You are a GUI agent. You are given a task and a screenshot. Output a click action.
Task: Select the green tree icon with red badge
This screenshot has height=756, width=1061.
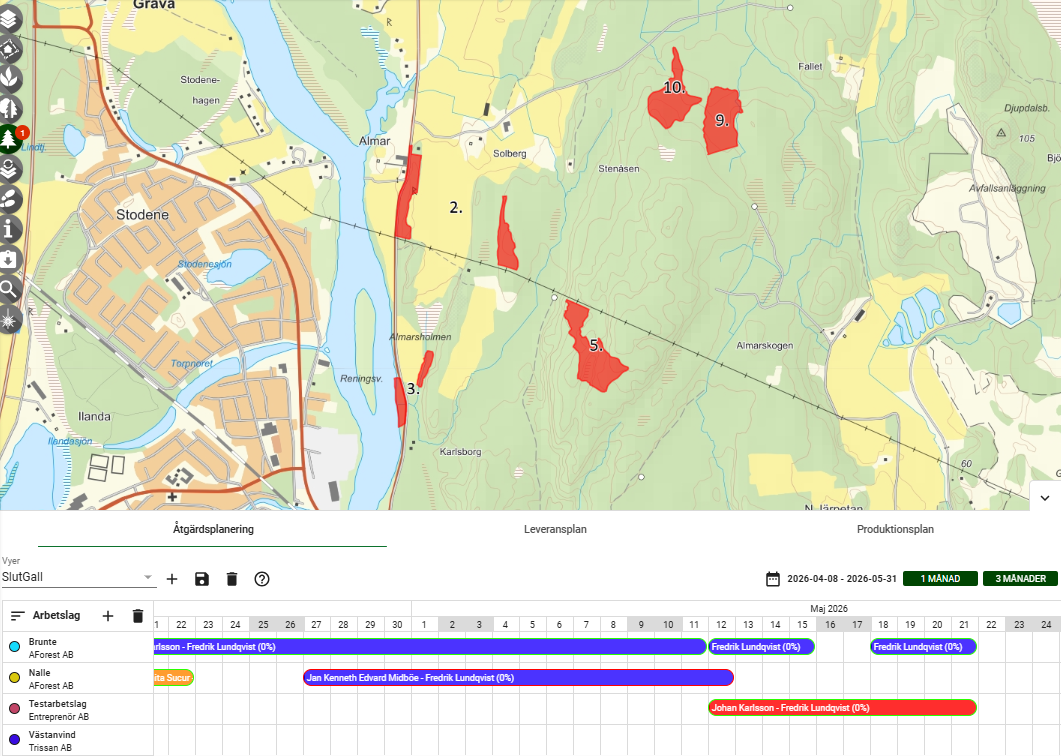10,138
